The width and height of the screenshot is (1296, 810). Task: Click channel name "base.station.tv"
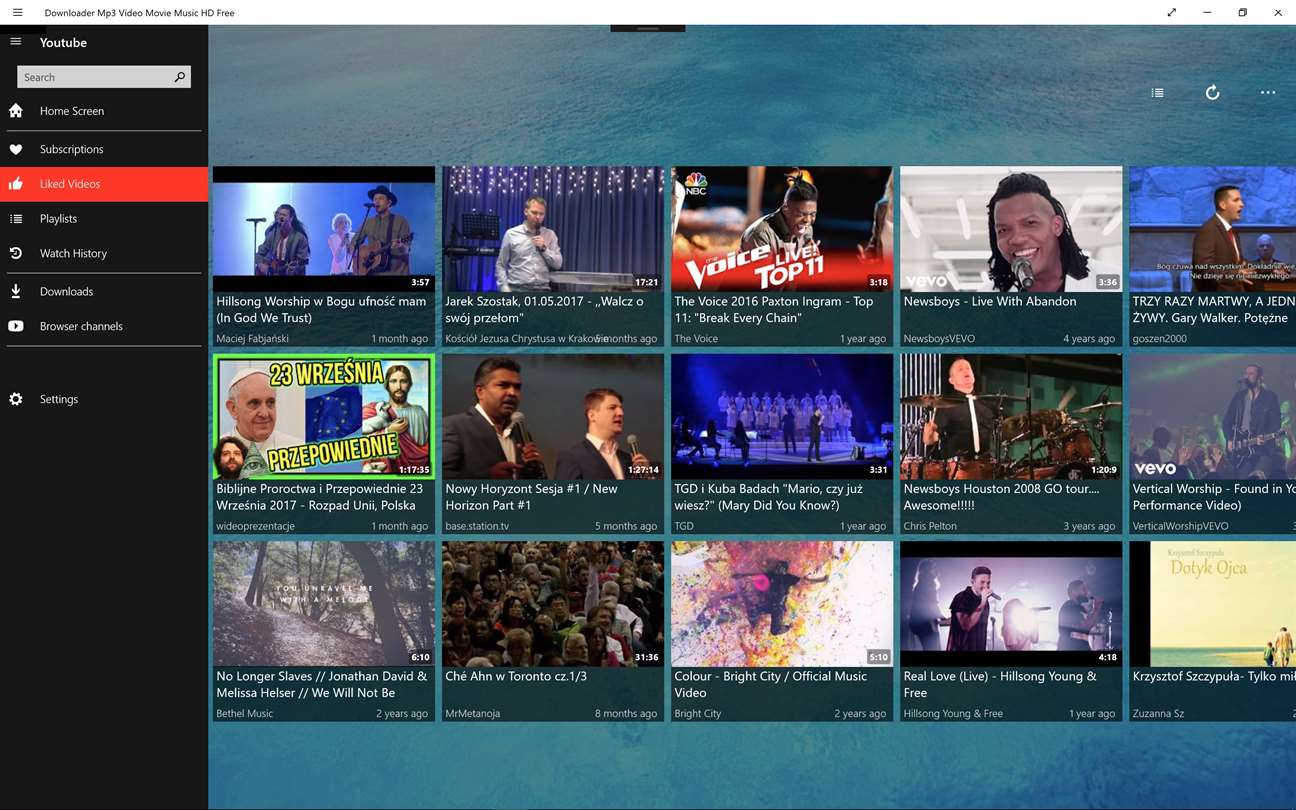coord(477,526)
